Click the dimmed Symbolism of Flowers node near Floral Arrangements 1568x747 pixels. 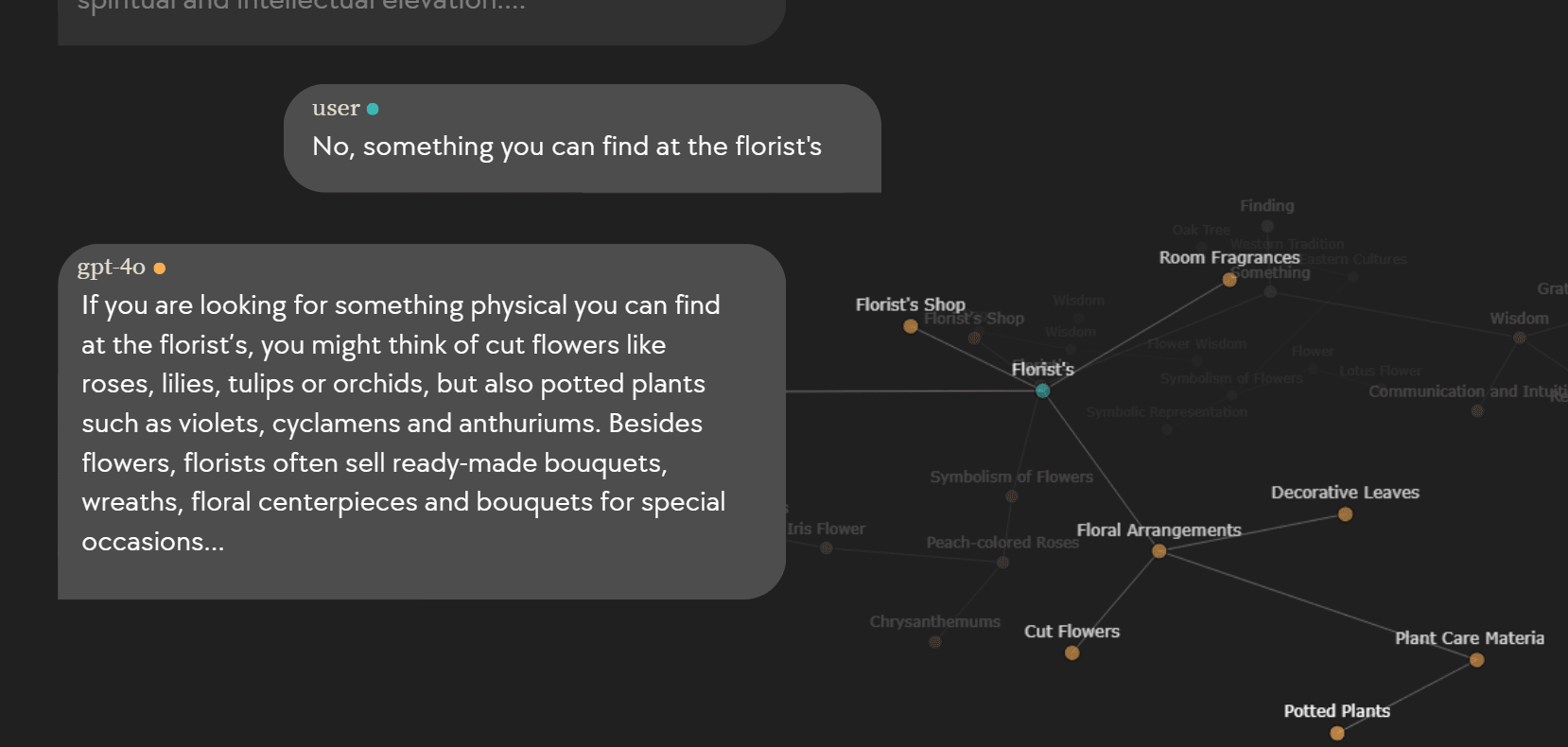(1012, 496)
